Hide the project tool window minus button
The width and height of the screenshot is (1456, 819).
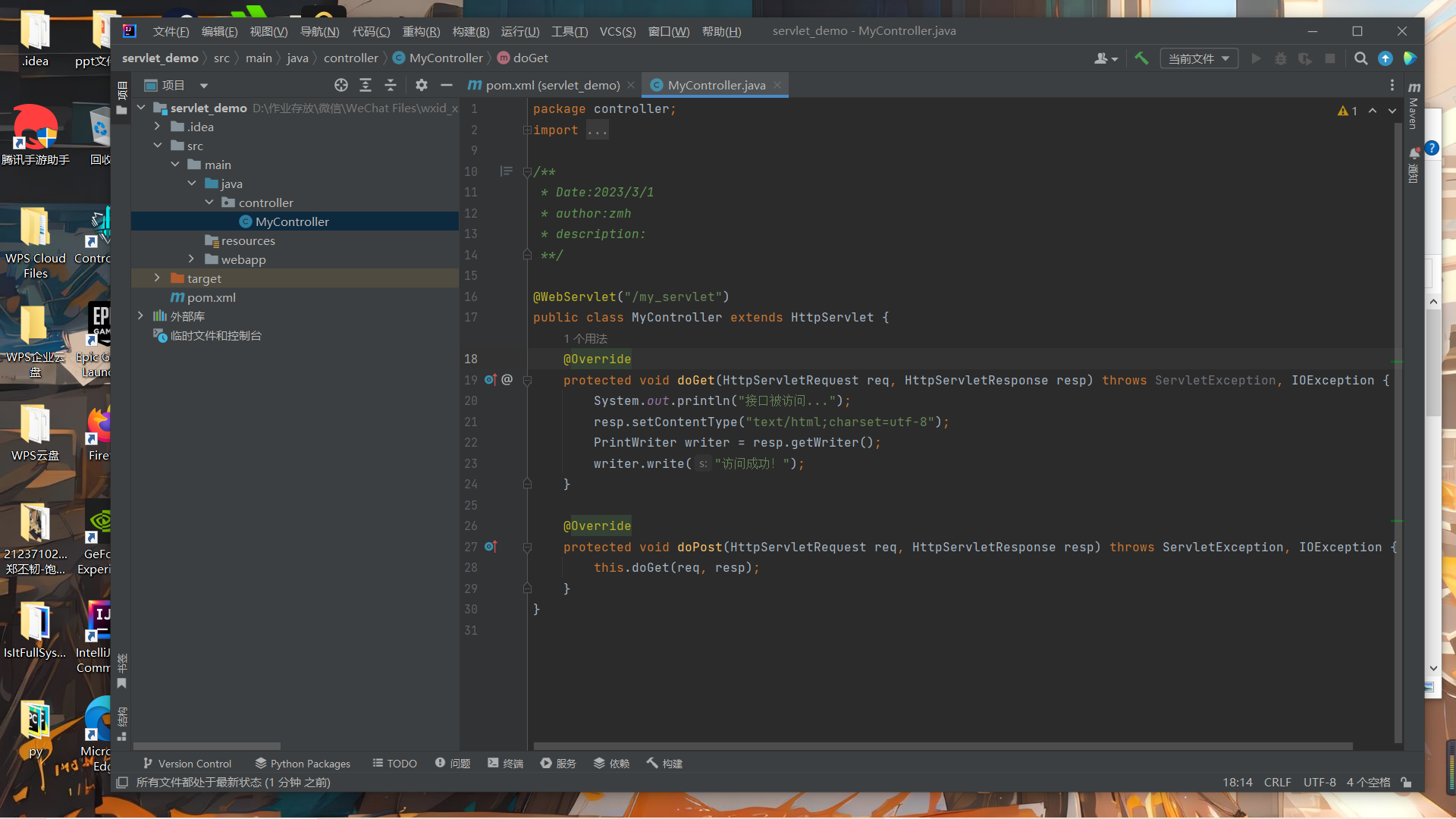pos(447,85)
